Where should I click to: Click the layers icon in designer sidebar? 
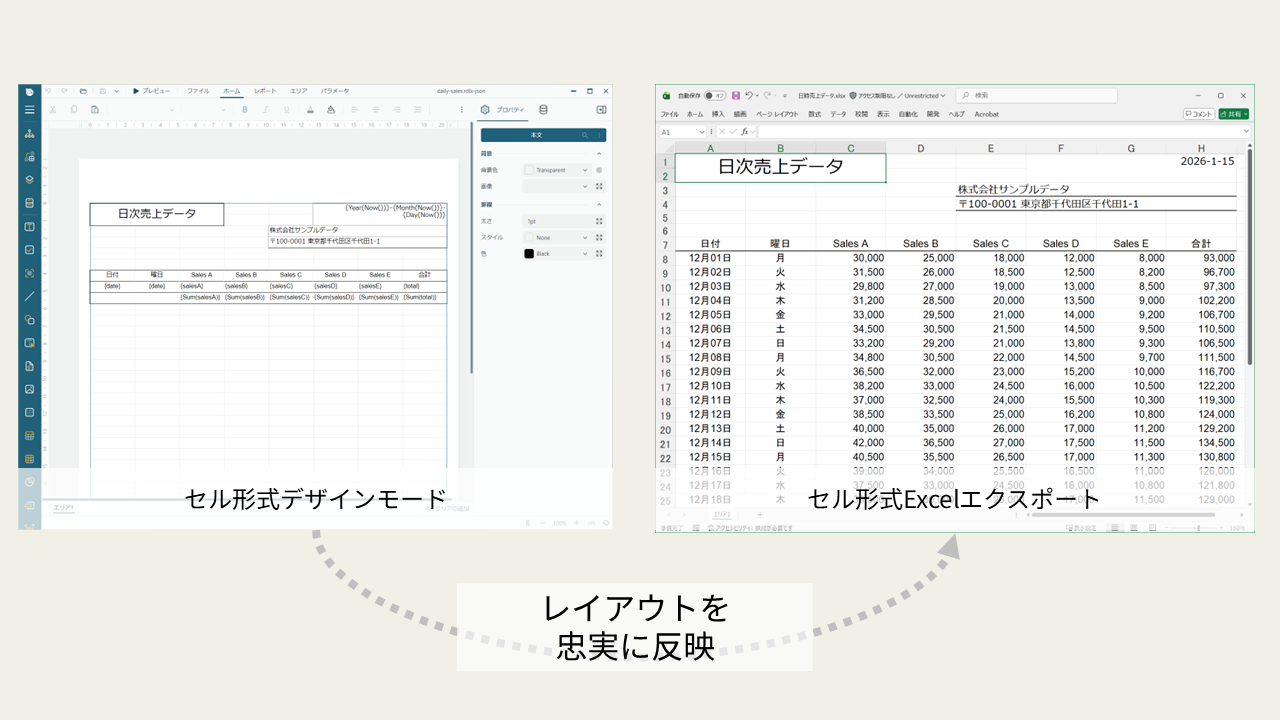29,180
